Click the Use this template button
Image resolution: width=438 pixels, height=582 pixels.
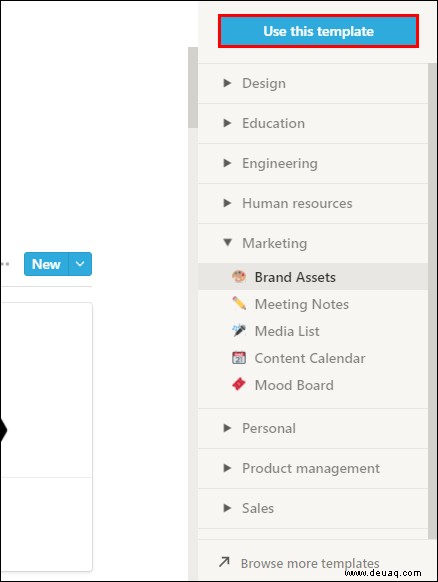click(x=318, y=31)
